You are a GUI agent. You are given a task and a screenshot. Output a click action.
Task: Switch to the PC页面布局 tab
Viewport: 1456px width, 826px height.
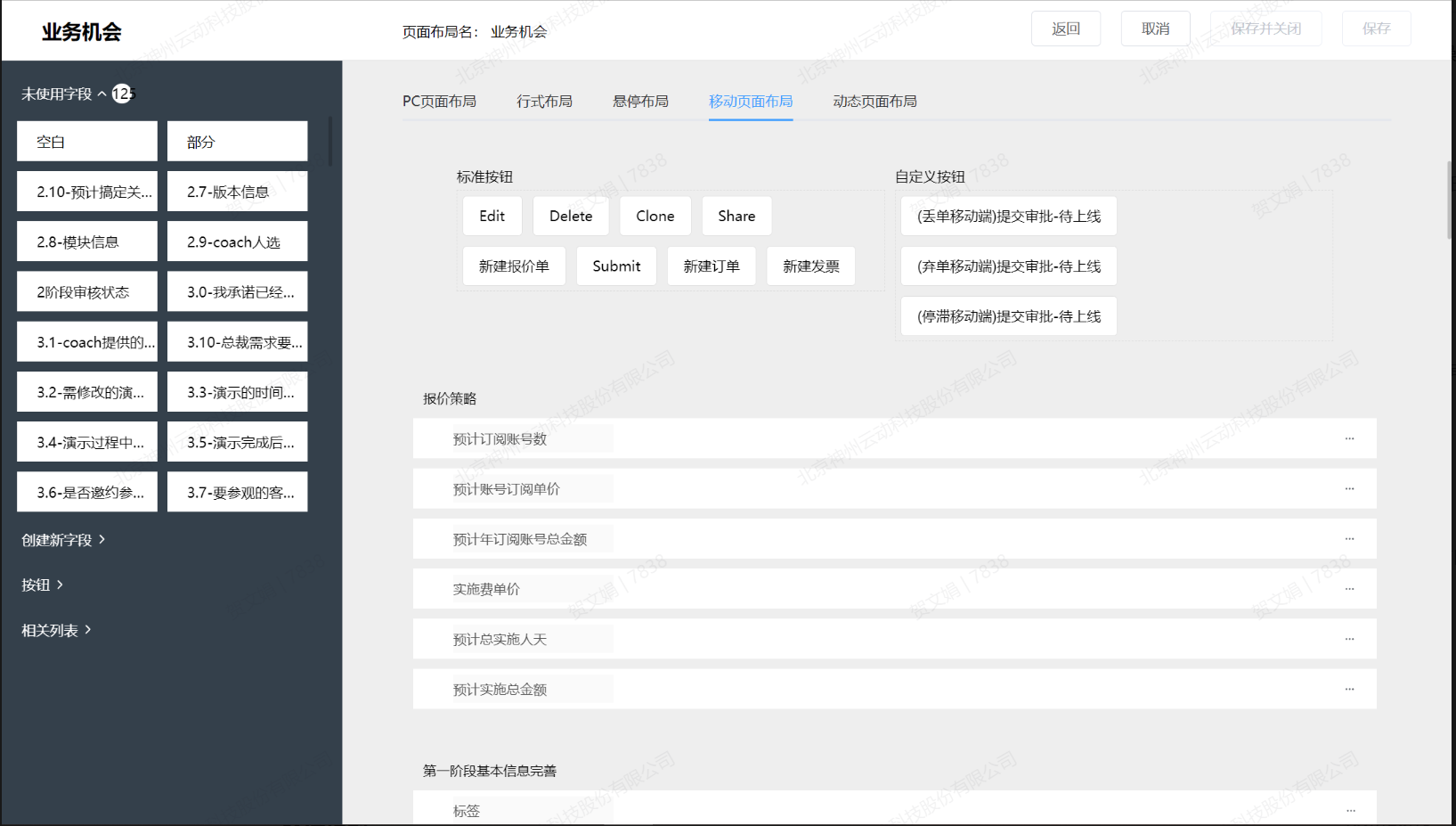(x=439, y=102)
